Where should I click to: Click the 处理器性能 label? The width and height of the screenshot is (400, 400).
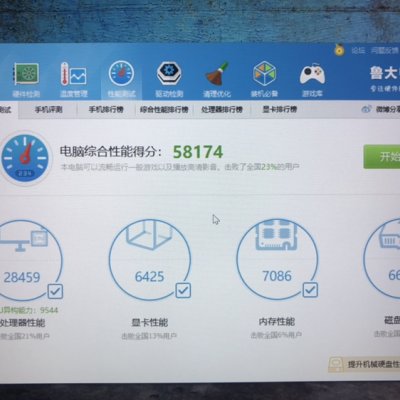22,323
